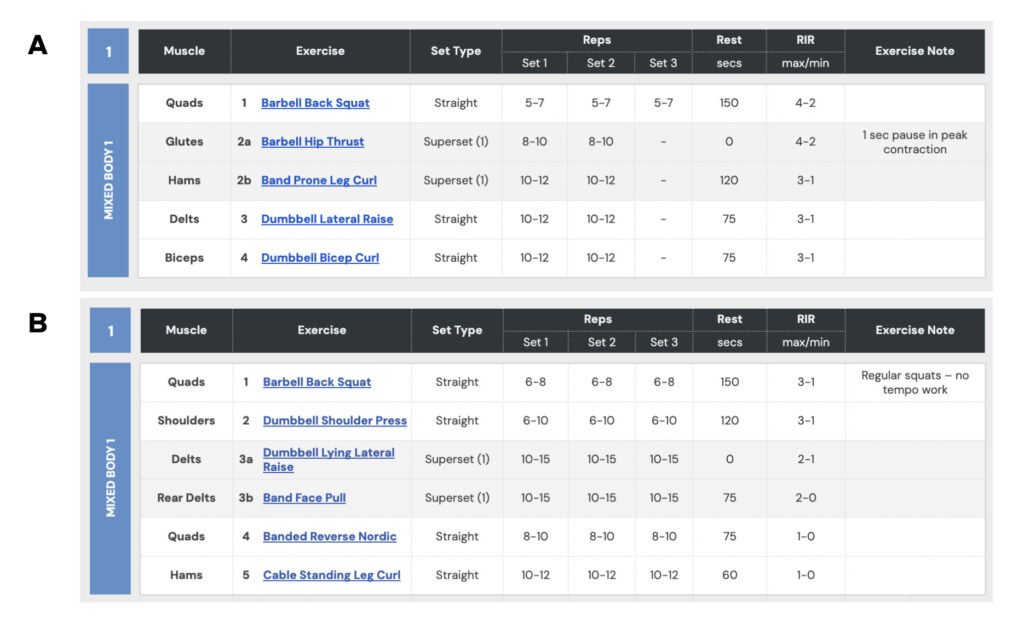Click the Set Type header in table A
This screenshot has height=622, width=1024.
point(456,51)
